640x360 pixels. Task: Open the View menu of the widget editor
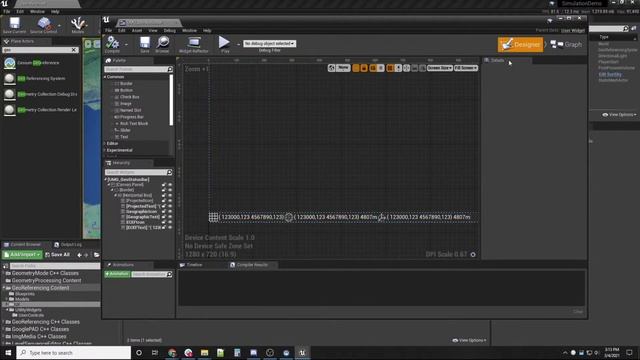pyautogui.click(x=153, y=31)
